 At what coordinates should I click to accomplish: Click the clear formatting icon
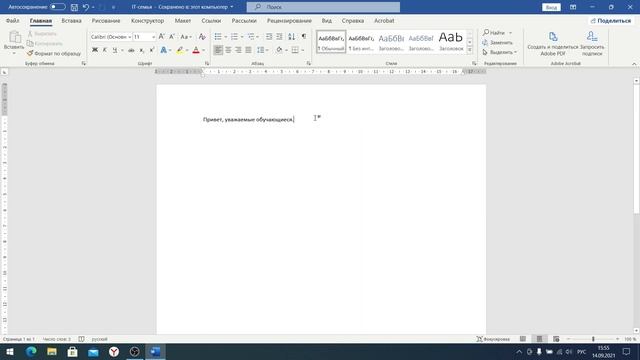pyautogui.click(x=202, y=37)
